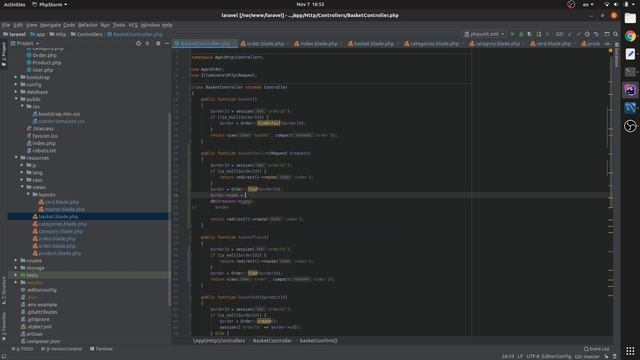
Task: Open the VCS menu
Action: pyautogui.click(x=133, y=25)
